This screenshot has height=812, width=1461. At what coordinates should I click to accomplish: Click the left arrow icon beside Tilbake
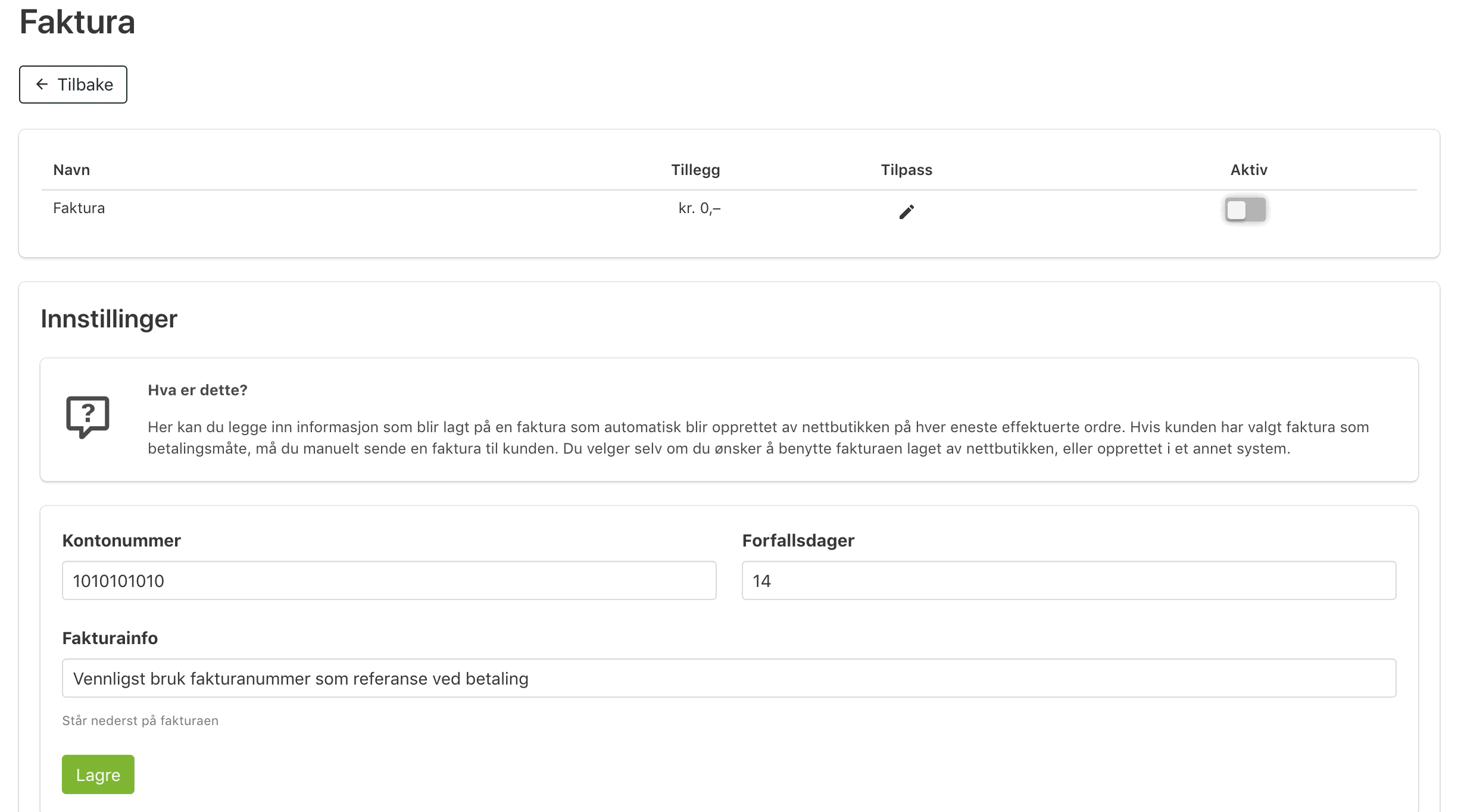(42, 85)
